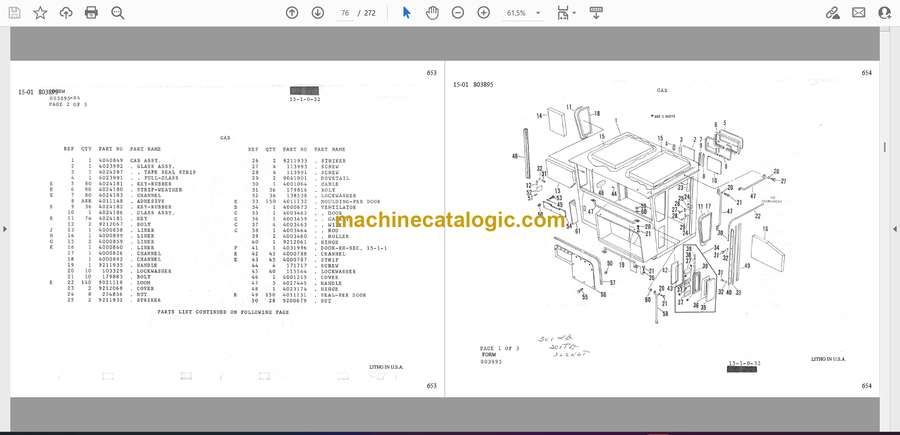900x435 pixels.
Task: Click 'PARTS LIST CONTINUED ON FOLLOWING PAGE'
Action: coord(223,312)
